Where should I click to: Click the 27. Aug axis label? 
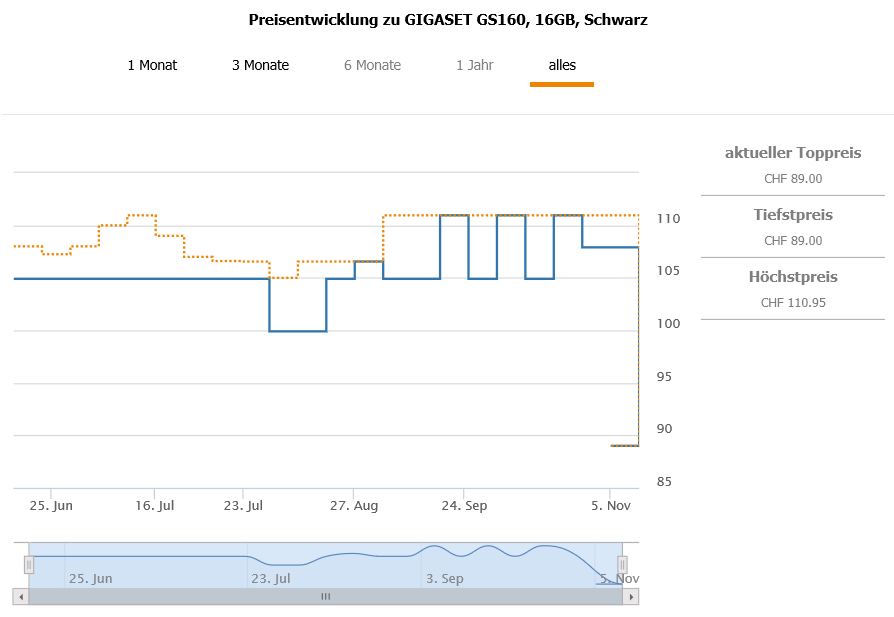[x=353, y=506]
